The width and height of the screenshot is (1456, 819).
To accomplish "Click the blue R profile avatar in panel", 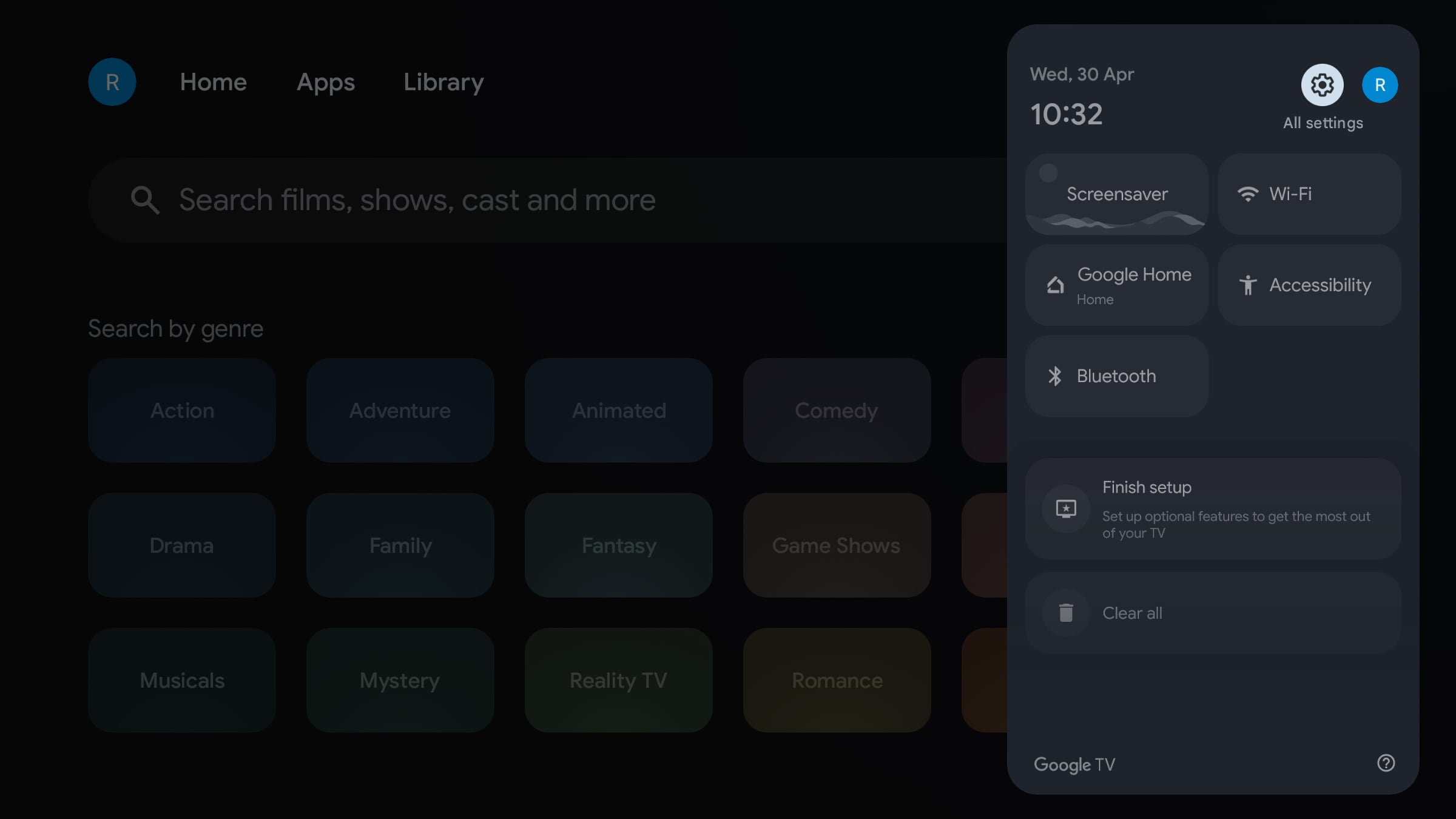I will coord(1380,85).
